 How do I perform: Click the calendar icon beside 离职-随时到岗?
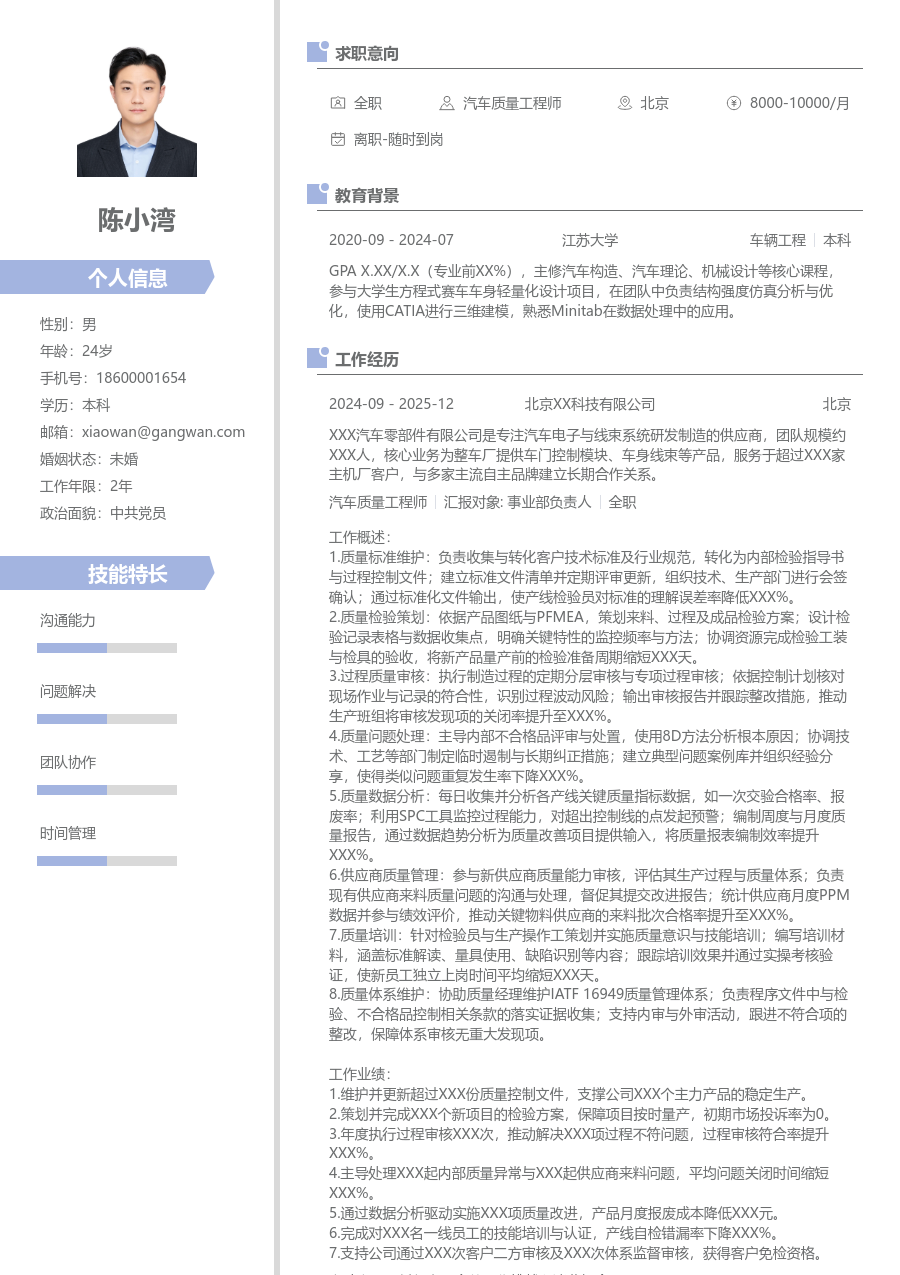(338, 139)
